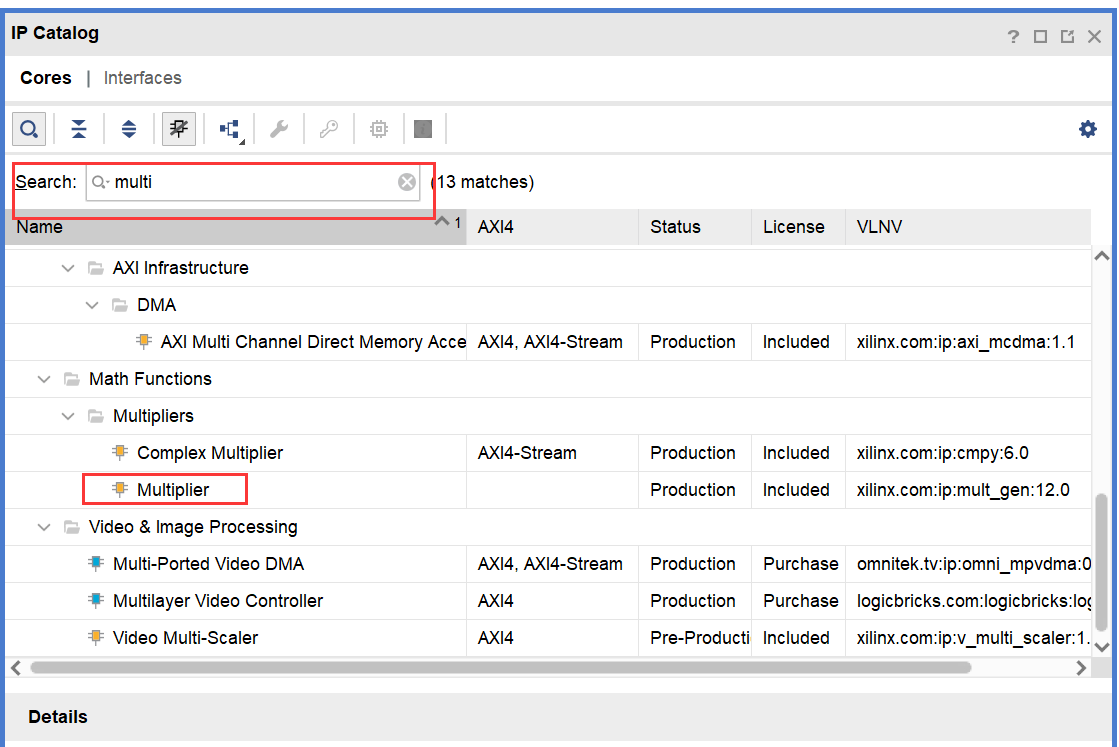Collapse the AXI Infrastructure folder
1119x747 pixels.
68,268
